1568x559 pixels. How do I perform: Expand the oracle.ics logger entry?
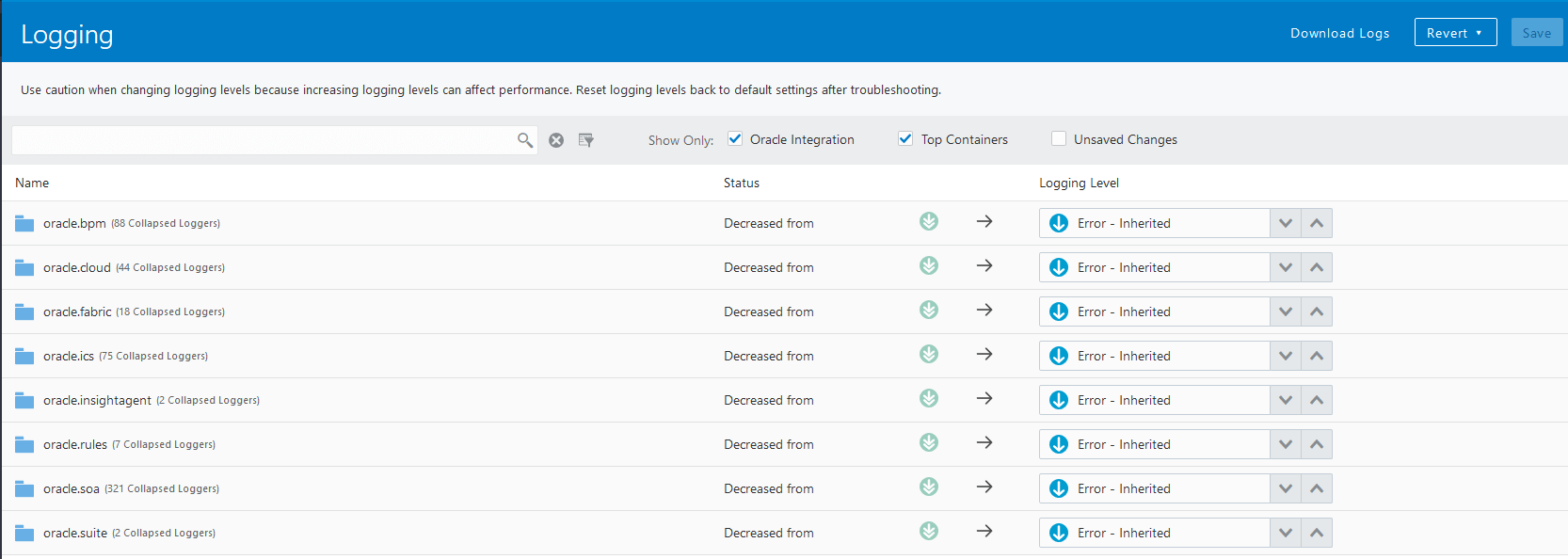click(69, 356)
